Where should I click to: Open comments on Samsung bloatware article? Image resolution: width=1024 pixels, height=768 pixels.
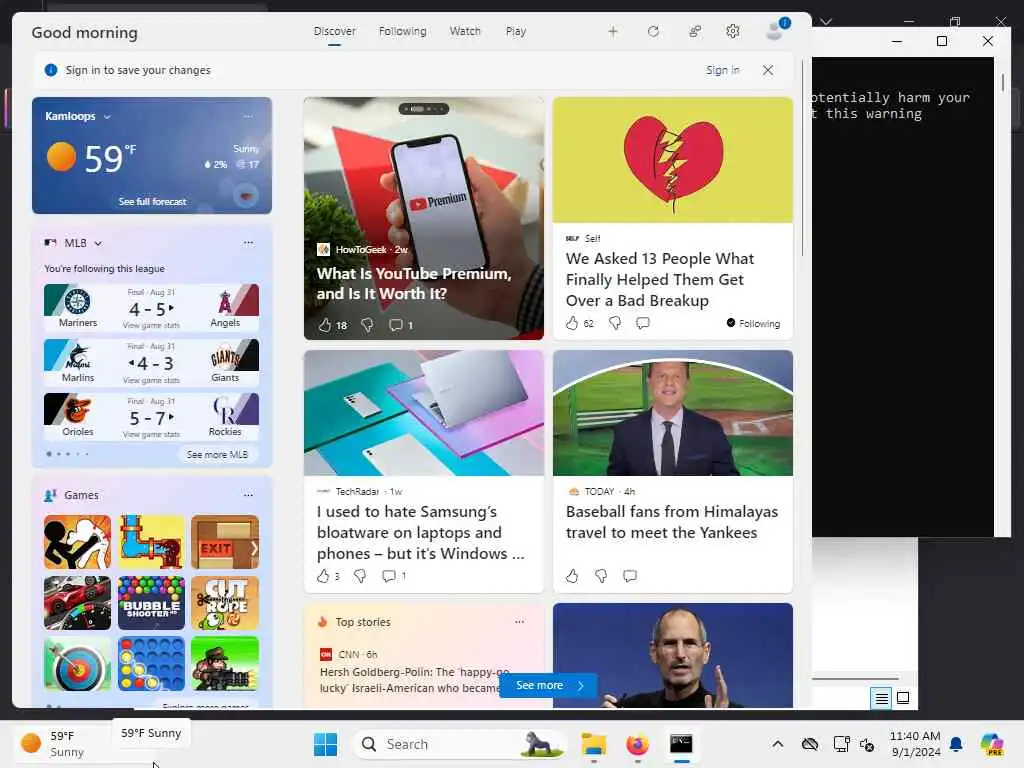[x=389, y=575]
